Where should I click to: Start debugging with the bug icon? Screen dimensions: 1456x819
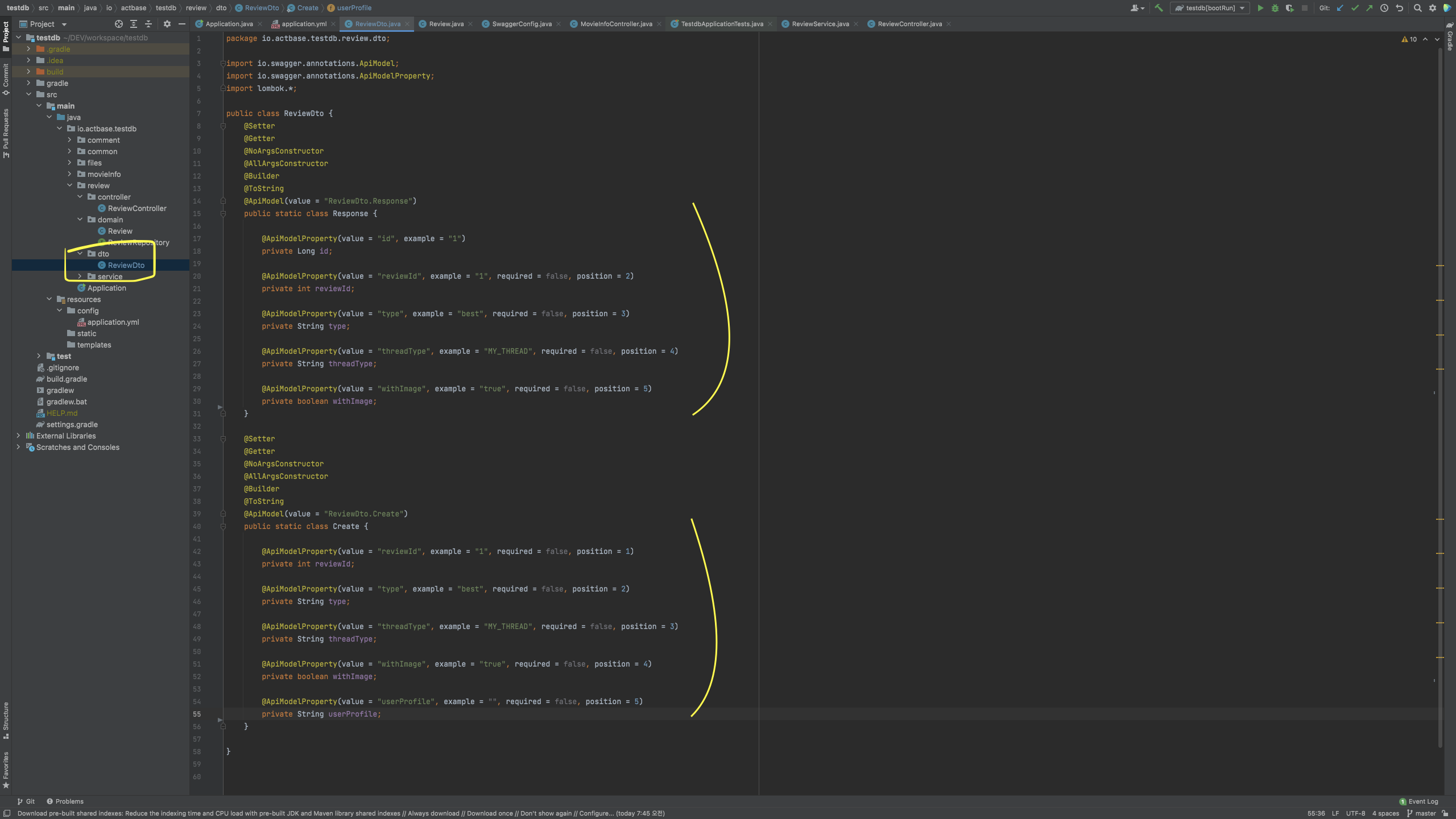coord(1275,8)
